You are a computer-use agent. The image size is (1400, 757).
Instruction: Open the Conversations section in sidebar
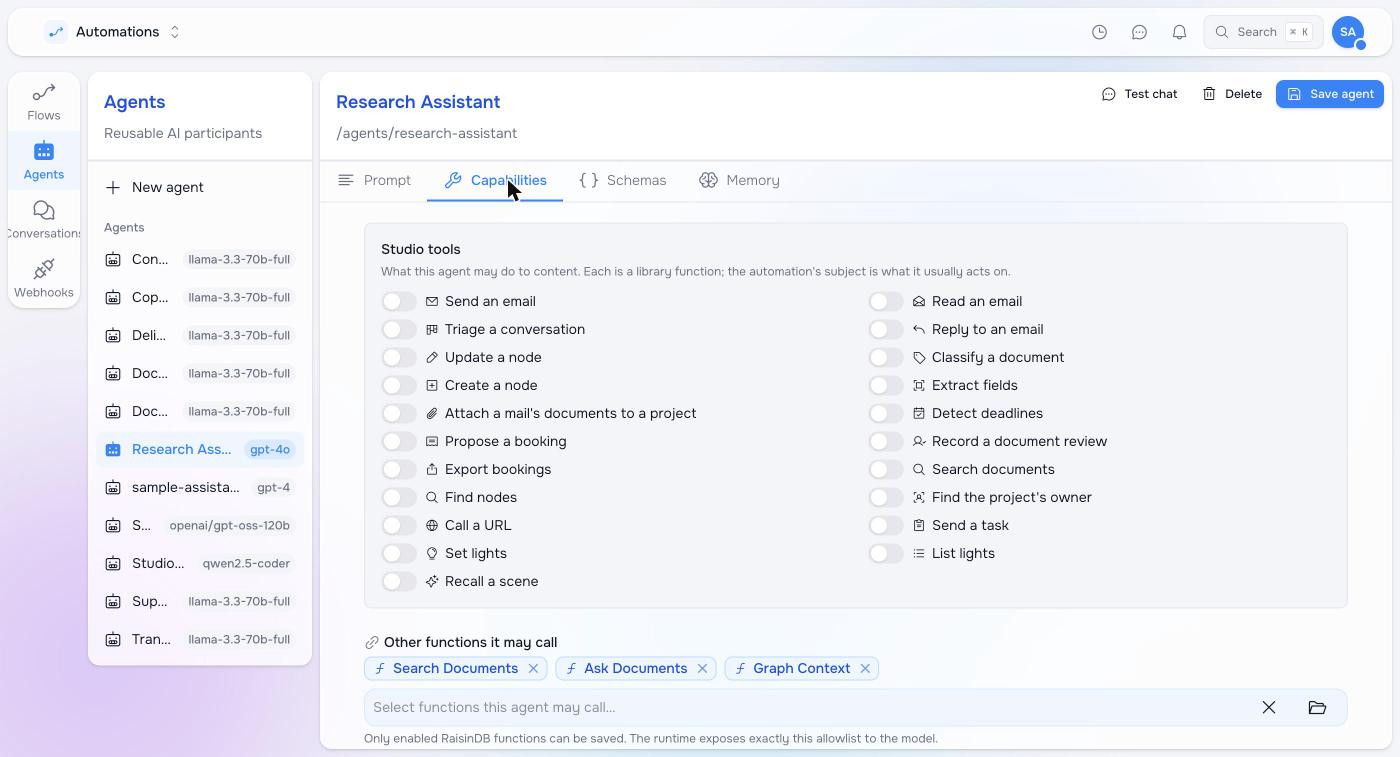(x=44, y=220)
